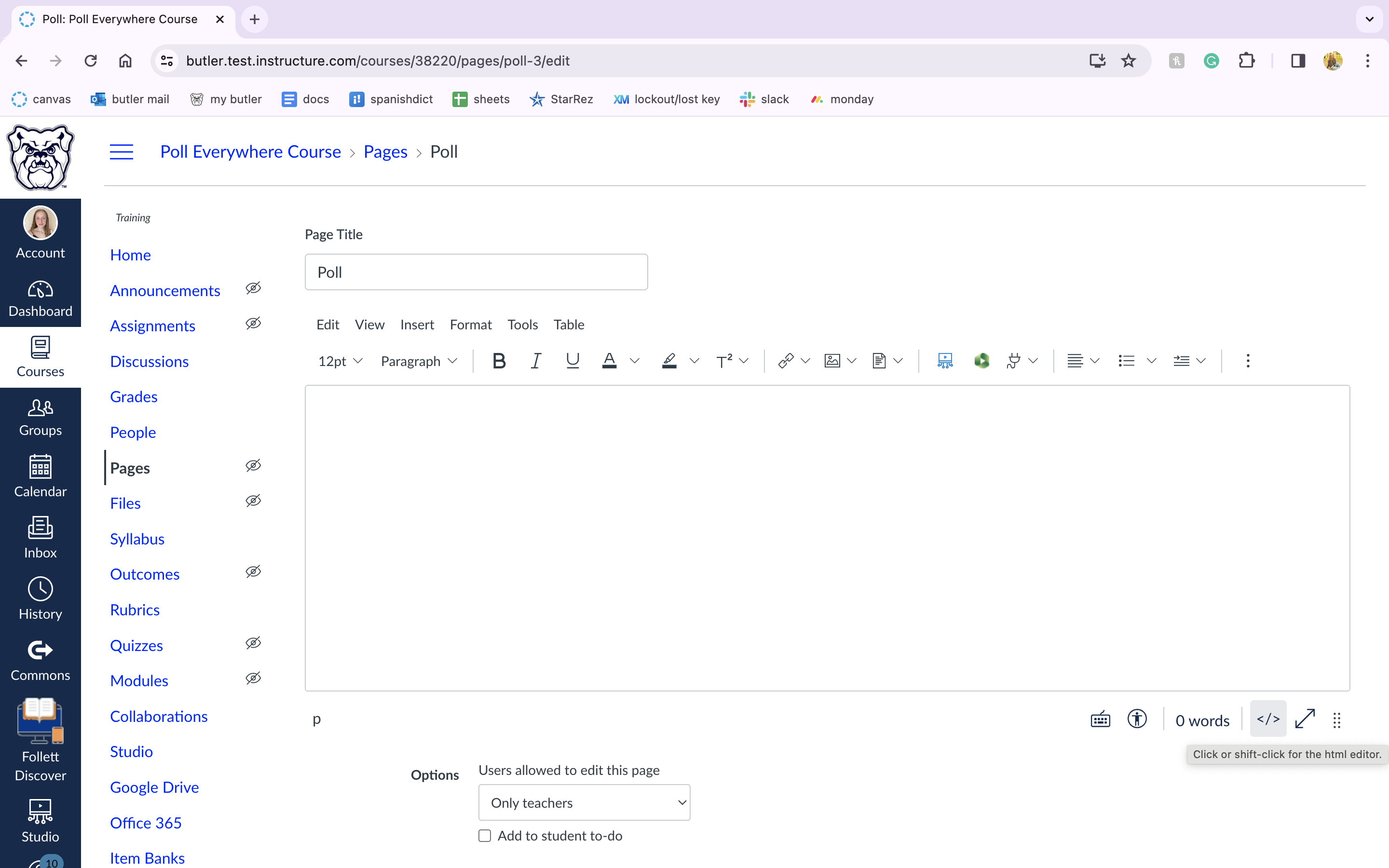Toggle the eye icon next to Files

click(253, 501)
